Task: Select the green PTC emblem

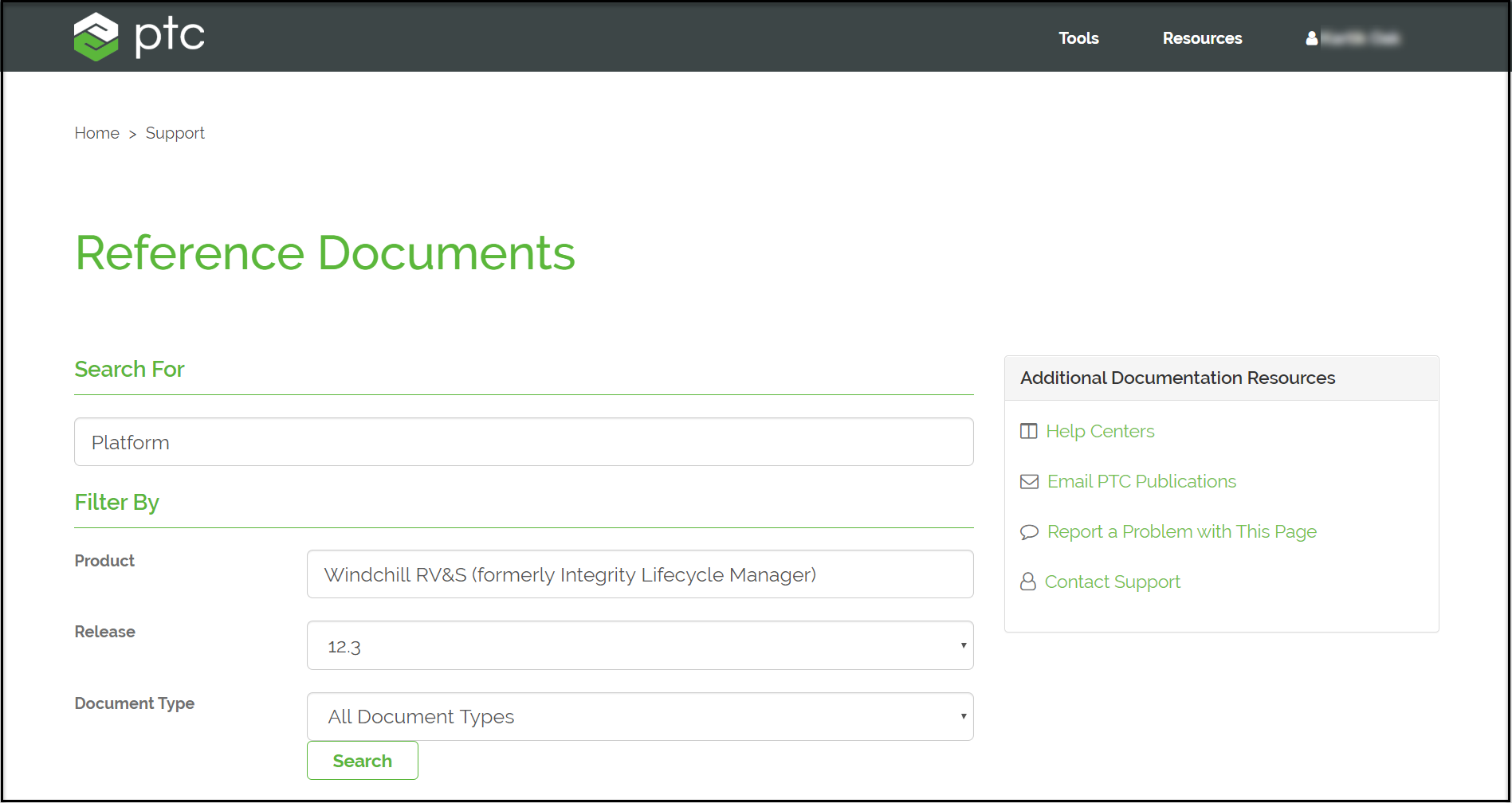Action: [95, 35]
